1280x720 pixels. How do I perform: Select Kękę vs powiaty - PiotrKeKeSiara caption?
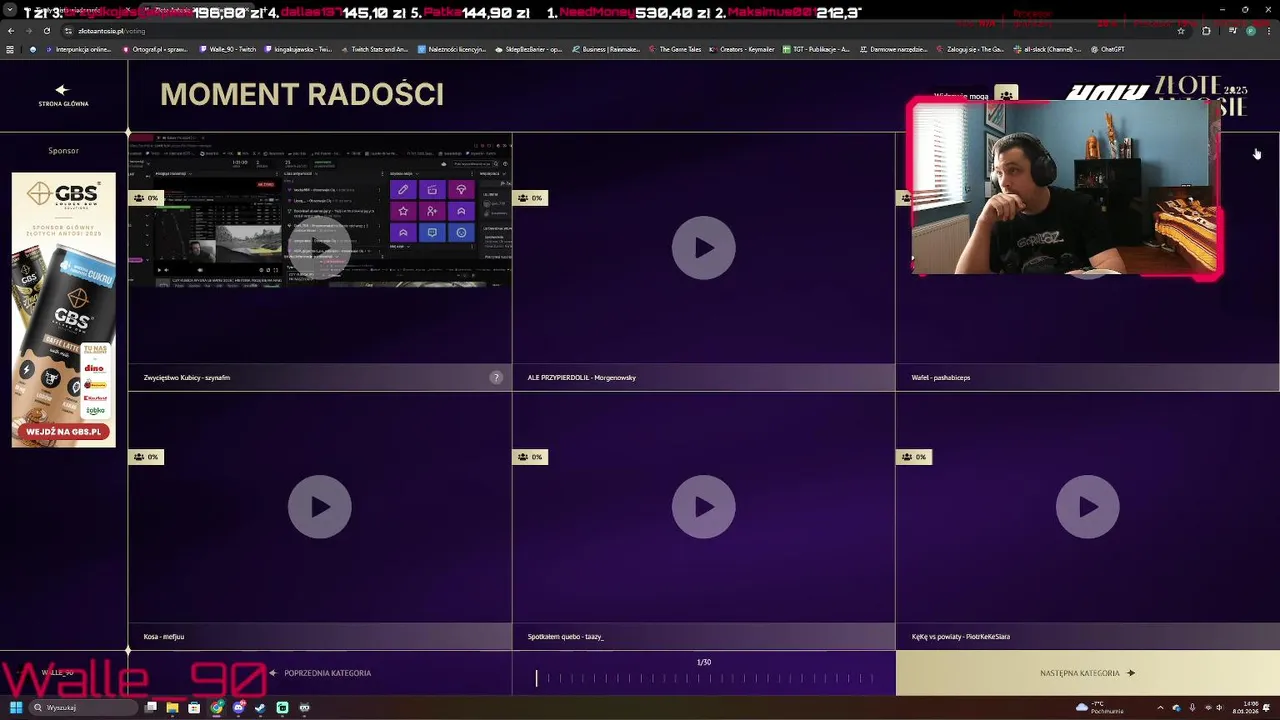coord(960,637)
